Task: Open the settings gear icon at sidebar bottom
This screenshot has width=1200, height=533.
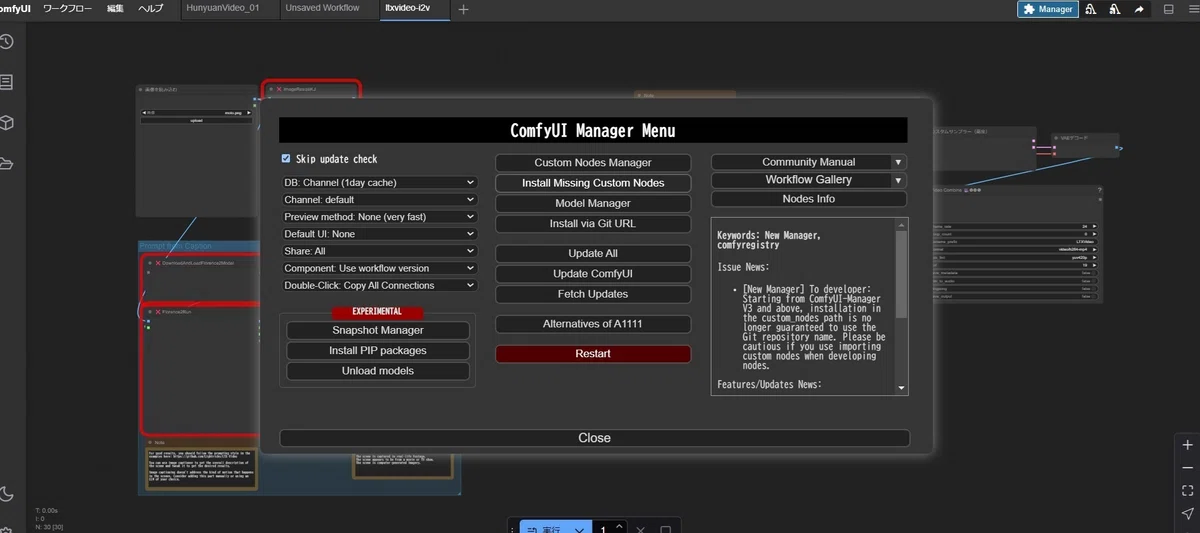Action: point(6,529)
